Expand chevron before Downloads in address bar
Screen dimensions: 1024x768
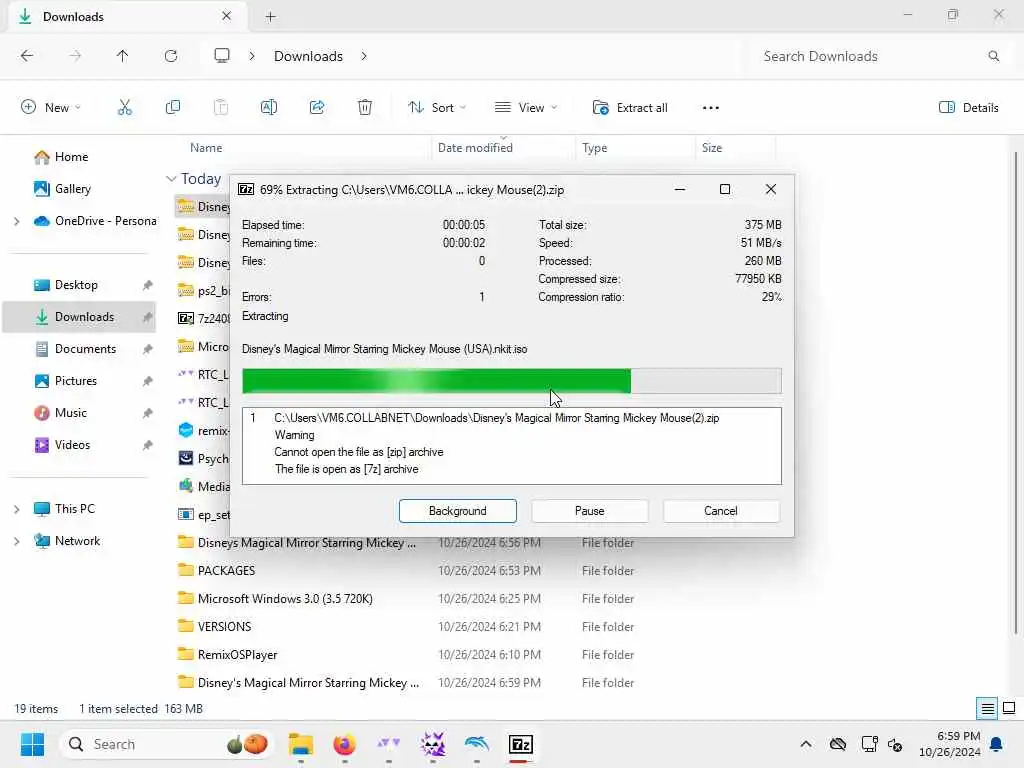click(251, 56)
